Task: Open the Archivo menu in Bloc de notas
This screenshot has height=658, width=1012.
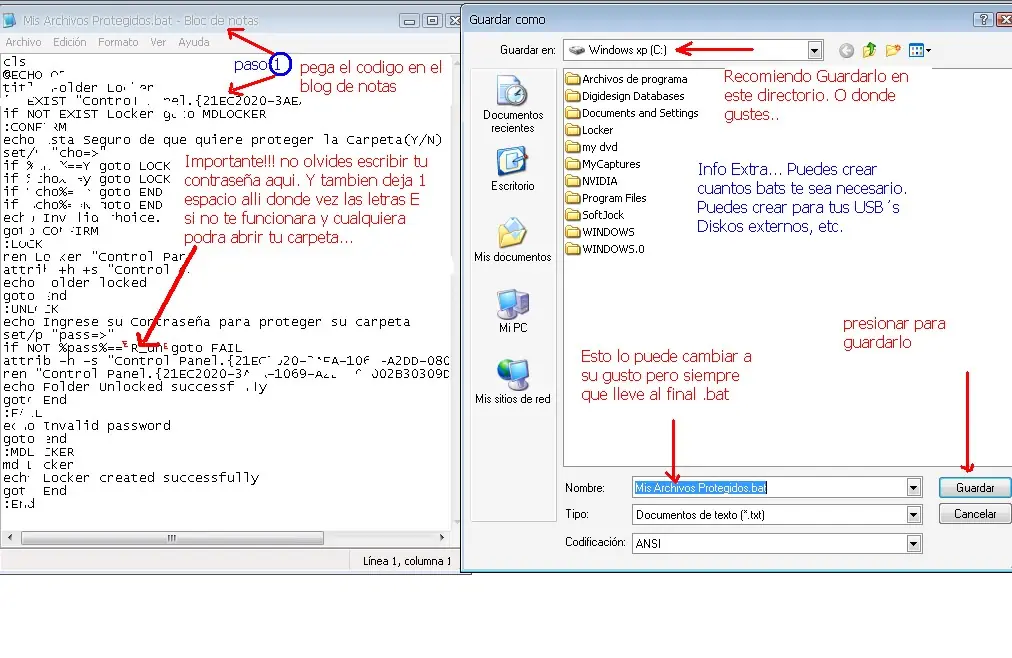Action: click(x=23, y=42)
